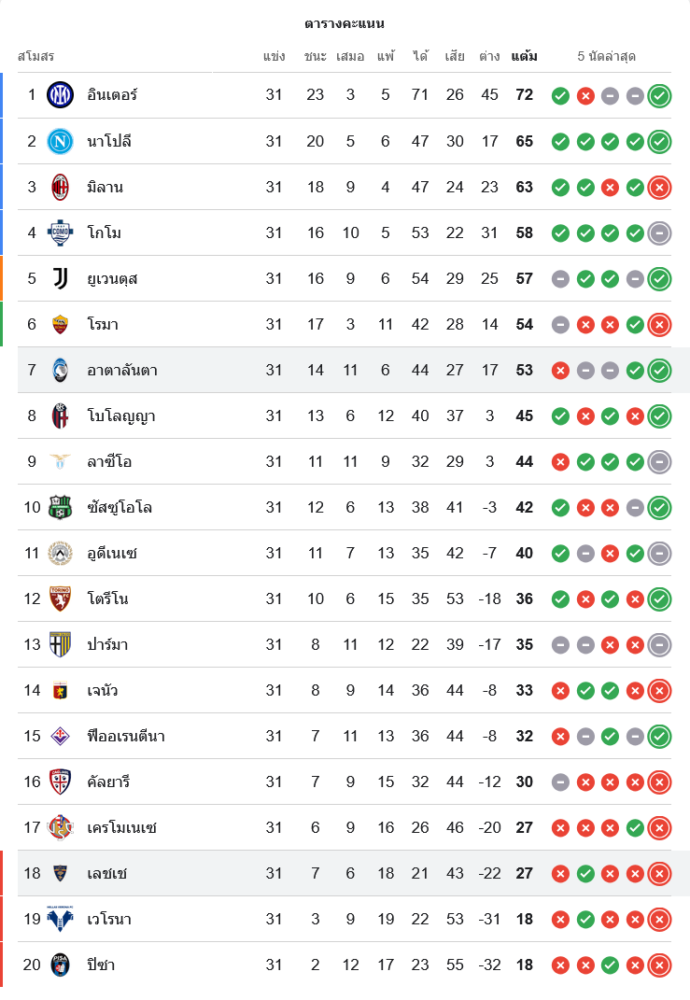The height and width of the screenshot is (1000, 690).
Task: Select the Juventus logo
Action: [x=61, y=278]
